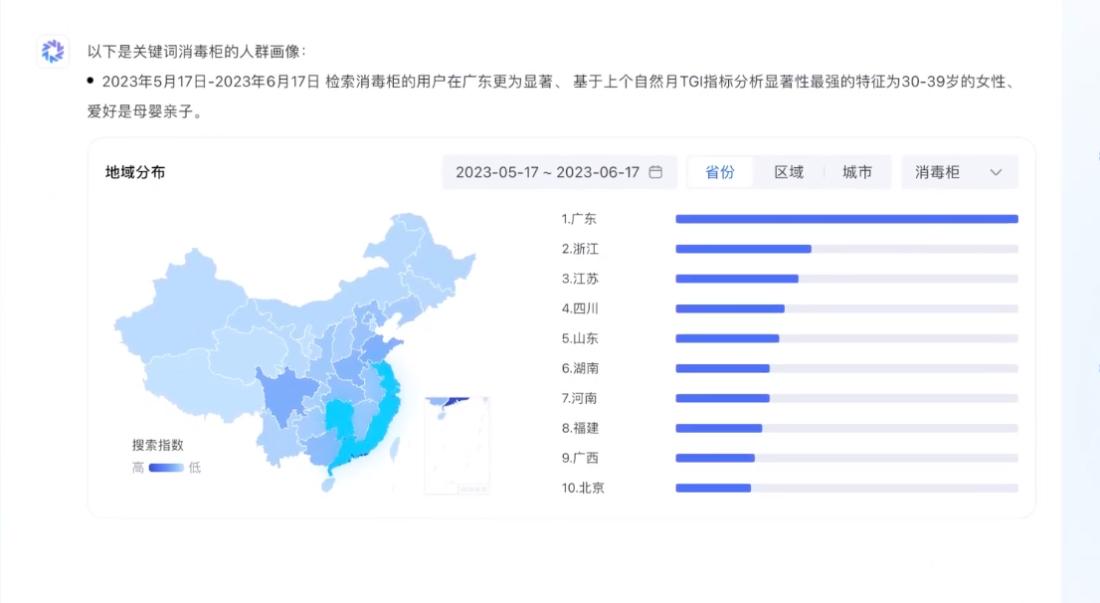Select the 2.浙江 label
Viewport: 1100px width, 603px height.
point(580,249)
